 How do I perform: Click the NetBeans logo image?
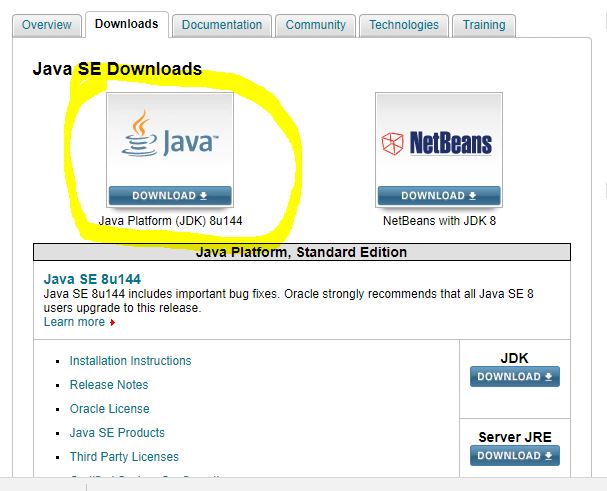(437, 143)
